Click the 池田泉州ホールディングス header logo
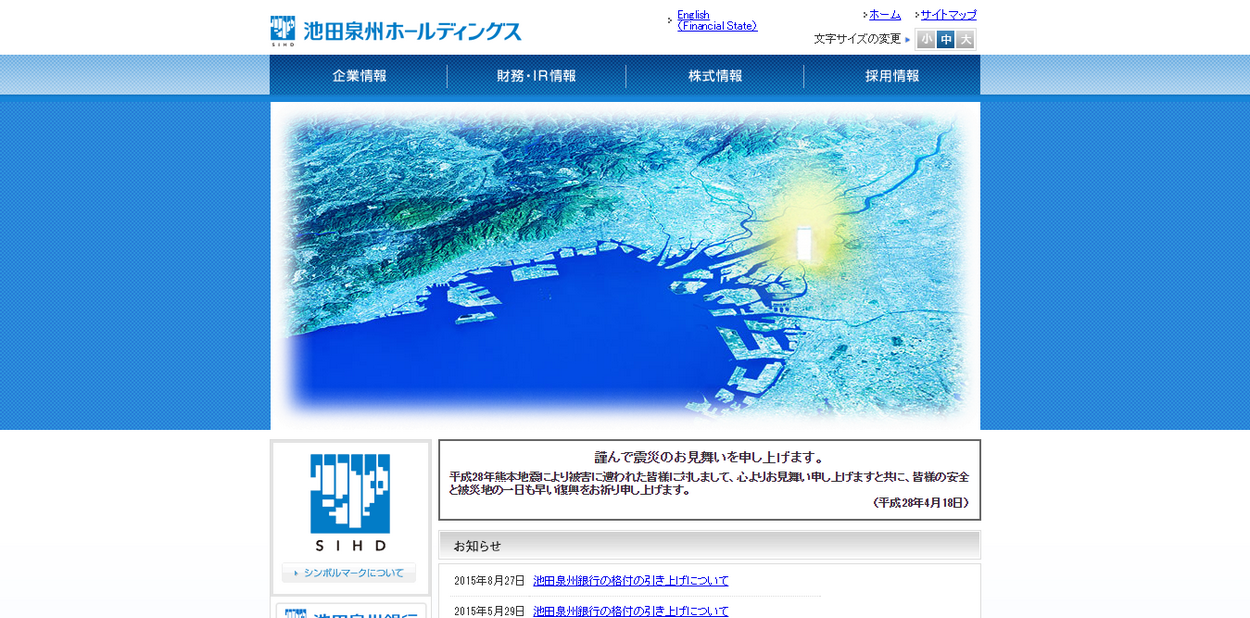Image resolution: width=1250 pixels, height=618 pixels. [396, 30]
